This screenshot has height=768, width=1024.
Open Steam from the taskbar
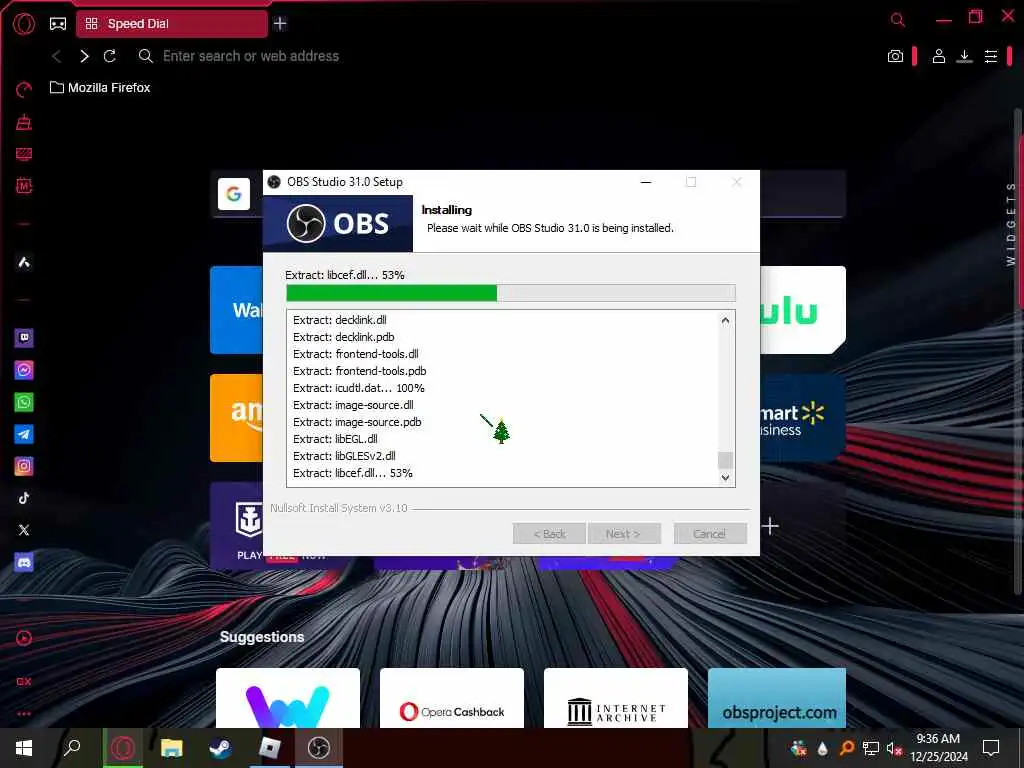[221, 748]
